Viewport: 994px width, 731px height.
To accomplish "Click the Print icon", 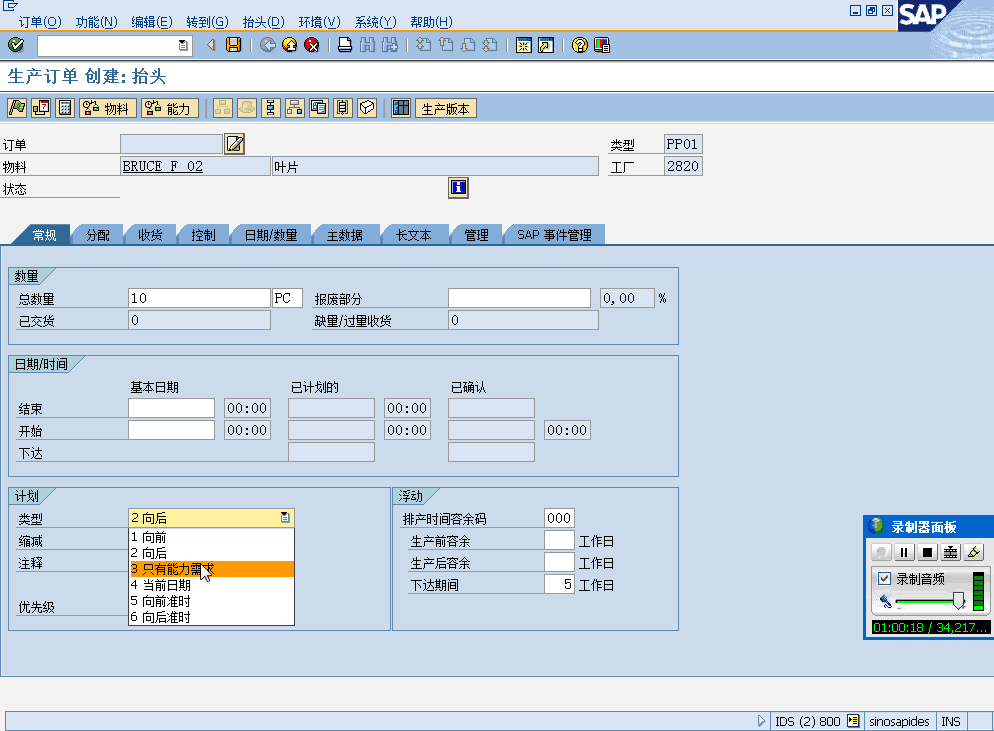I will click(x=344, y=45).
